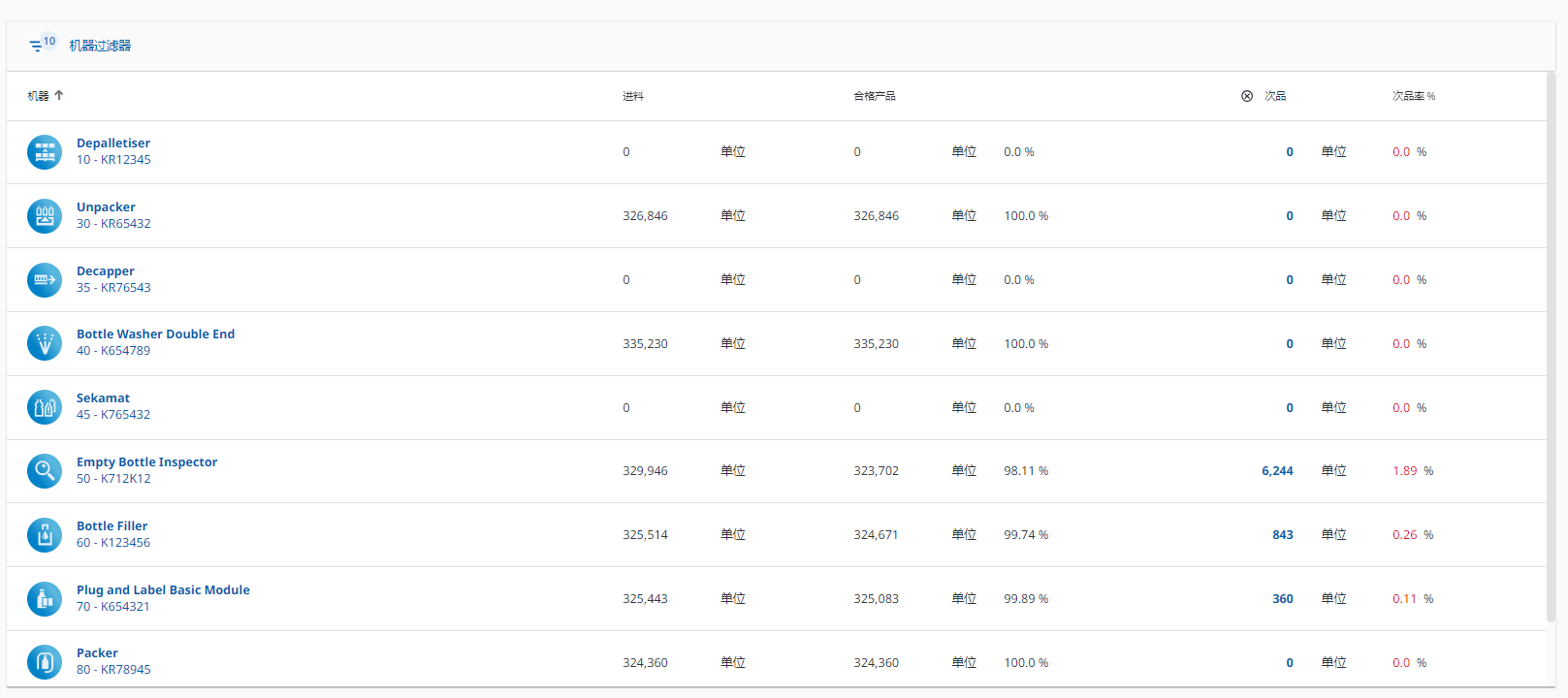
Task: Click the Bottle Filler machine icon
Action: (x=45, y=535)
